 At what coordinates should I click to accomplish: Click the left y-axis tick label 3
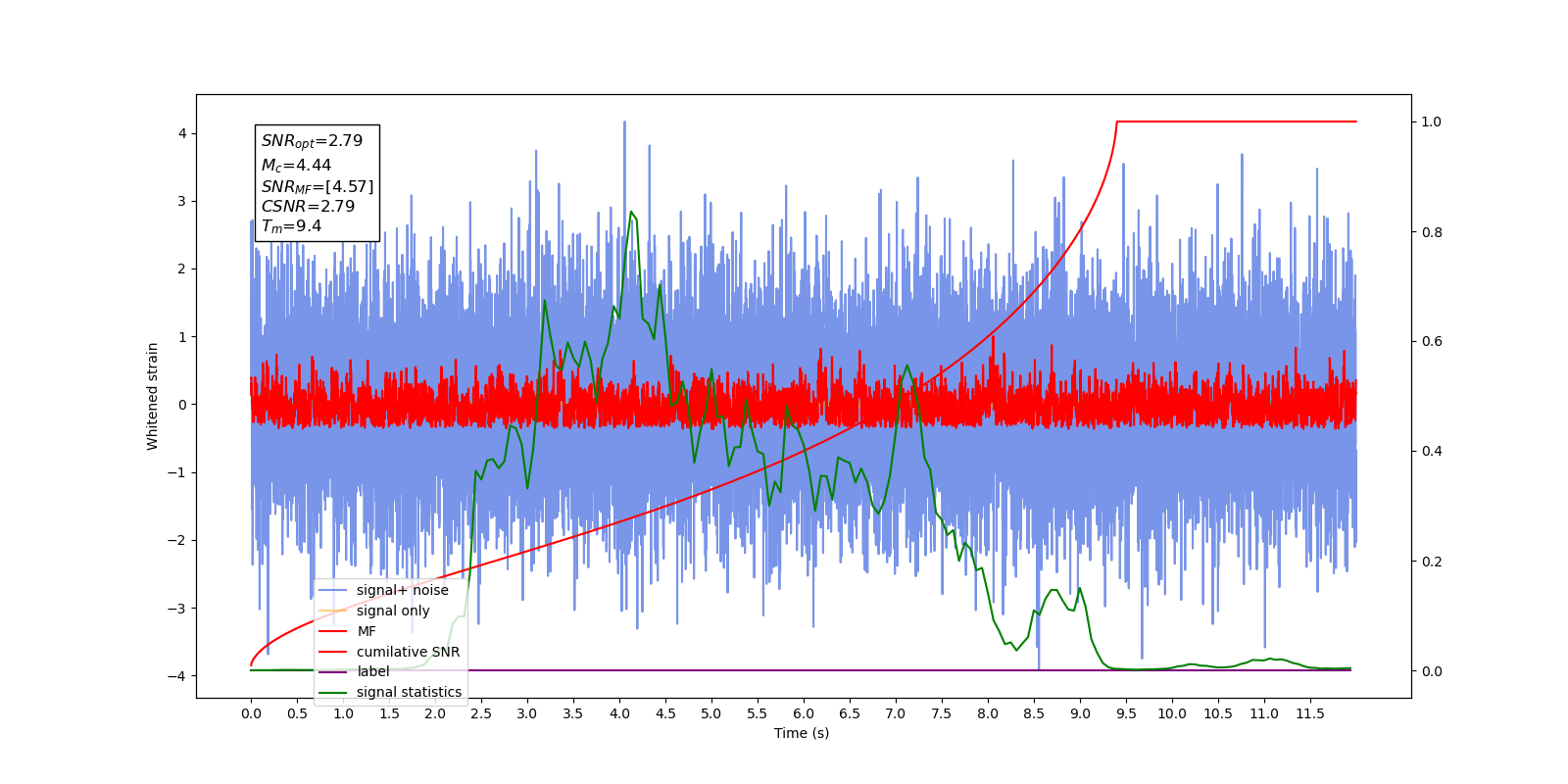(x=182, y=201)
